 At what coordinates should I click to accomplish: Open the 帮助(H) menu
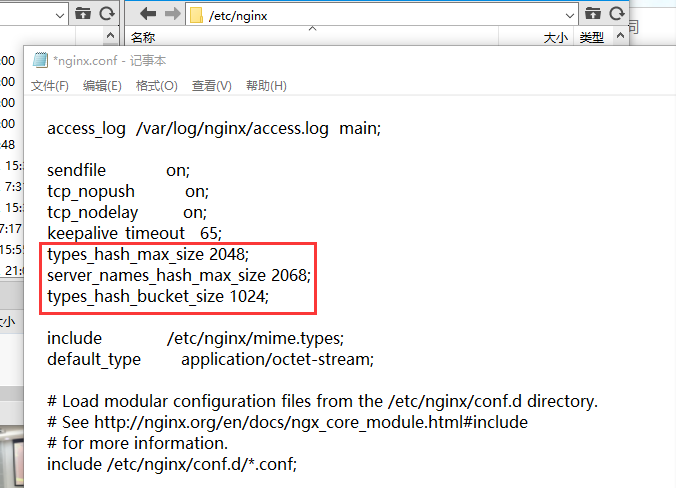click(x=266, y=86)
